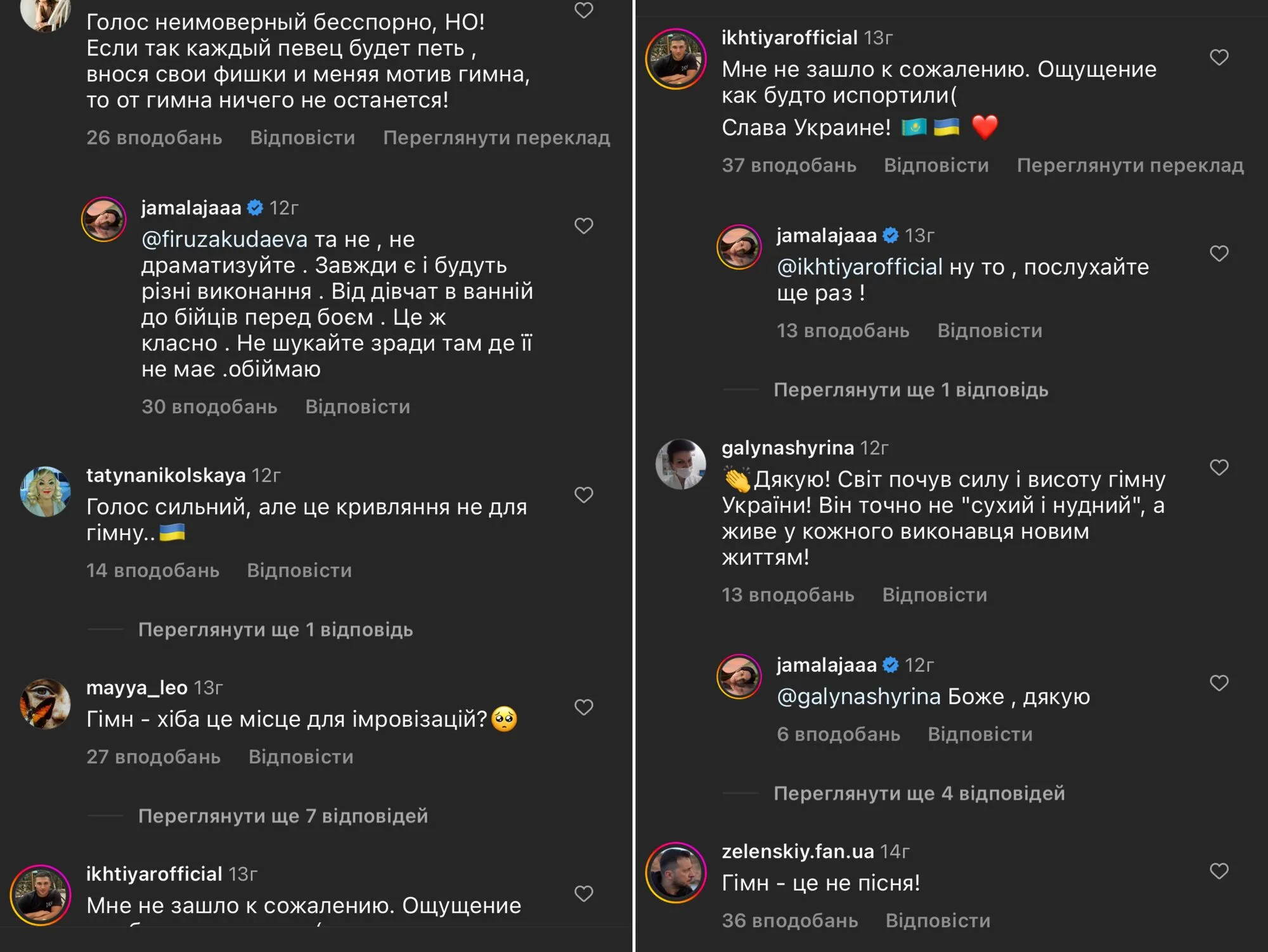Open tatynanikolskaya's avatar
Viewport: 1268px width, 952px height.
point(45,492)
